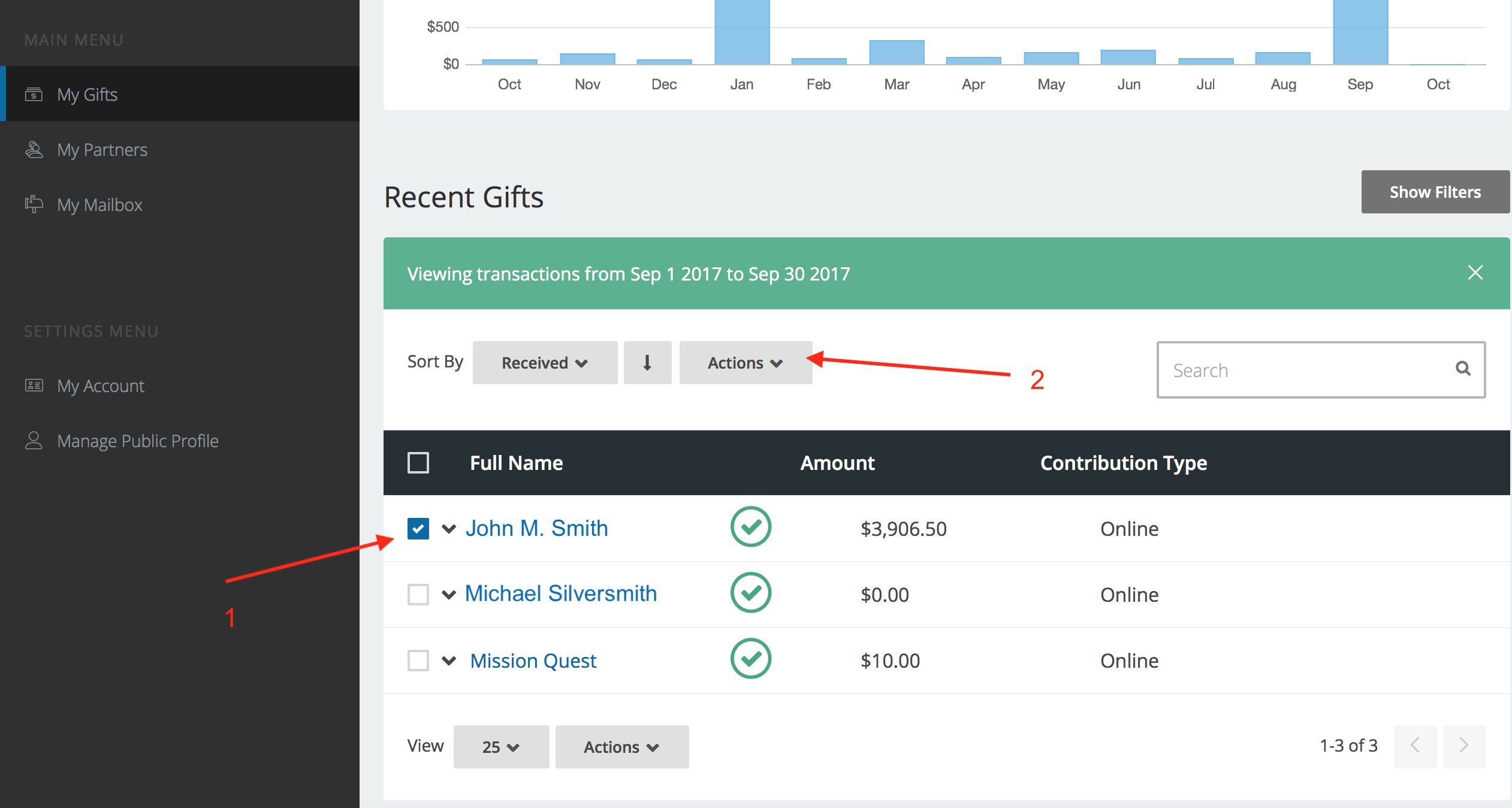Open the top Actions dropdown

(x=745, y=363)
